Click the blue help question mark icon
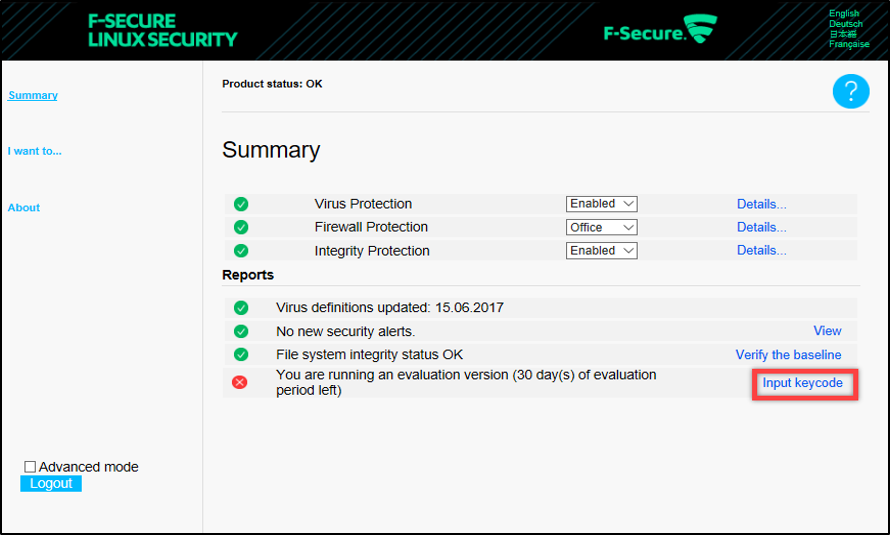Image resolution: width=890 pixels, height=535 pixels. pos(850,92)
